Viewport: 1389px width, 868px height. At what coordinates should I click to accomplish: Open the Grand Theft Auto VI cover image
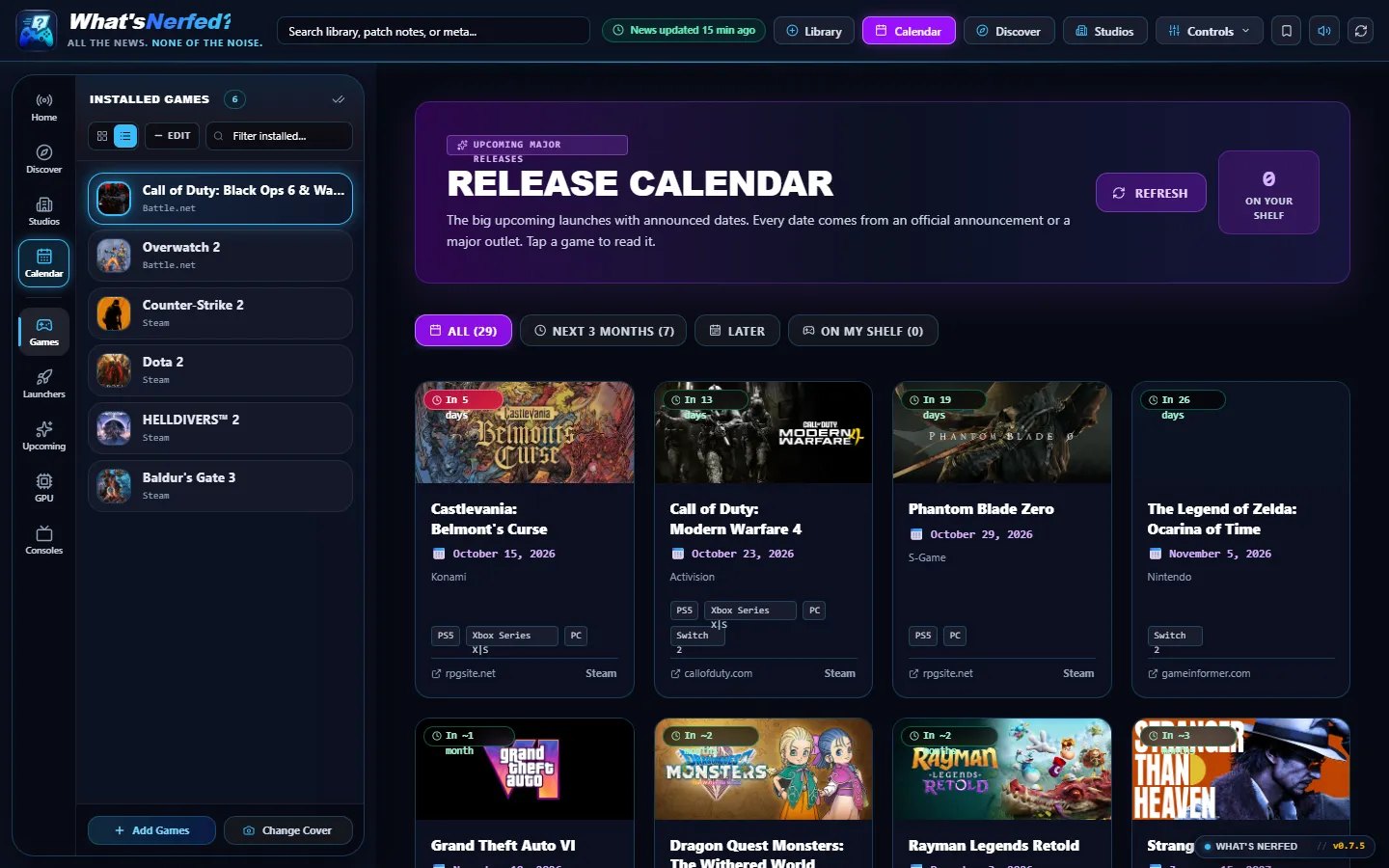pyautogui.click(x=525, y=770)
